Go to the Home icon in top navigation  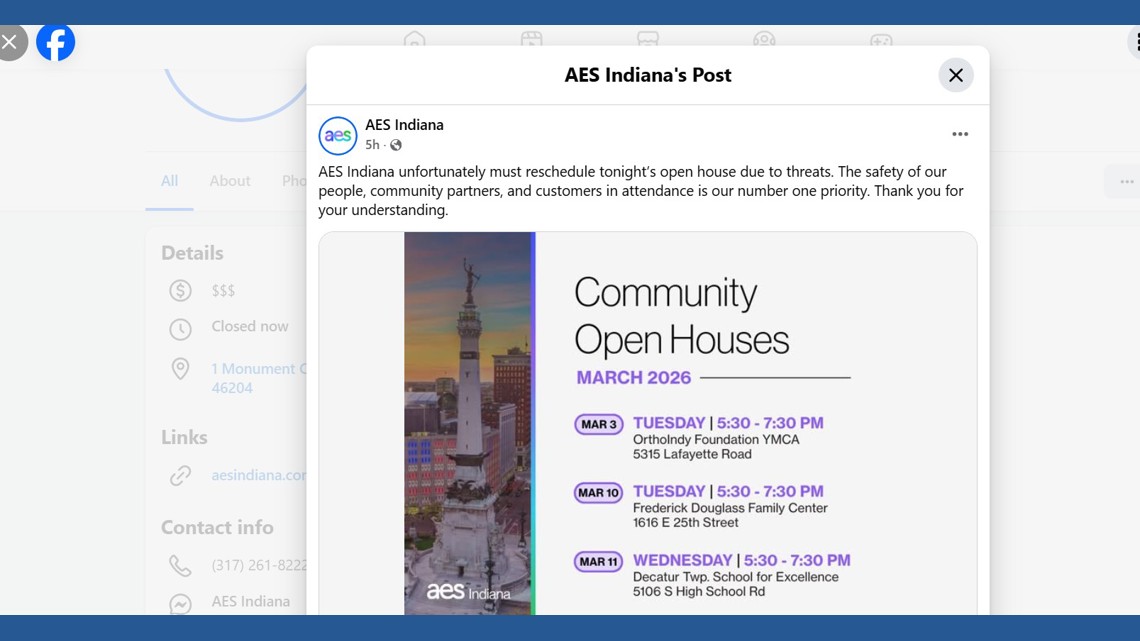tap(414, 40)
